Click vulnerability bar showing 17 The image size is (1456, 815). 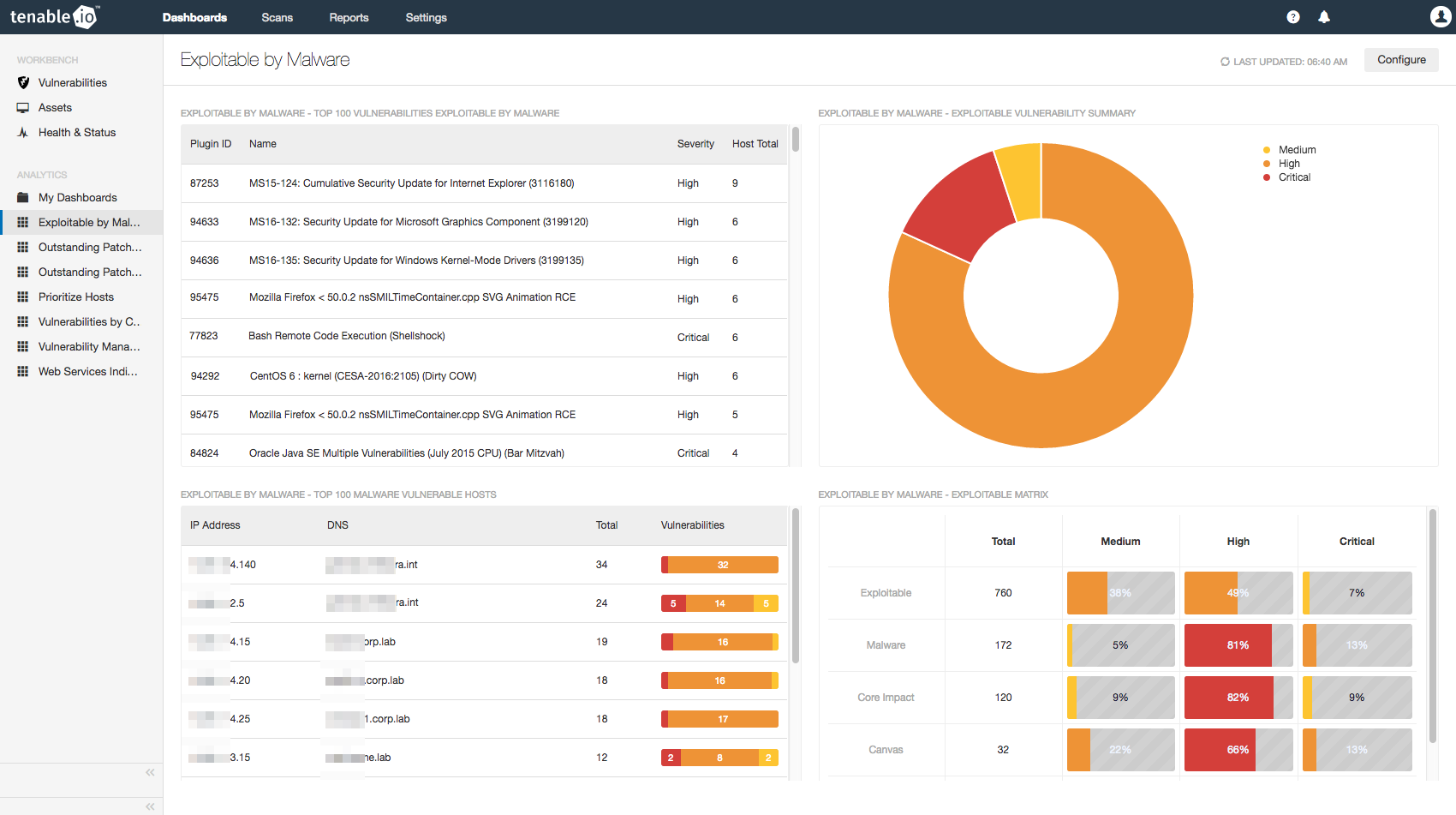[719, 719]
